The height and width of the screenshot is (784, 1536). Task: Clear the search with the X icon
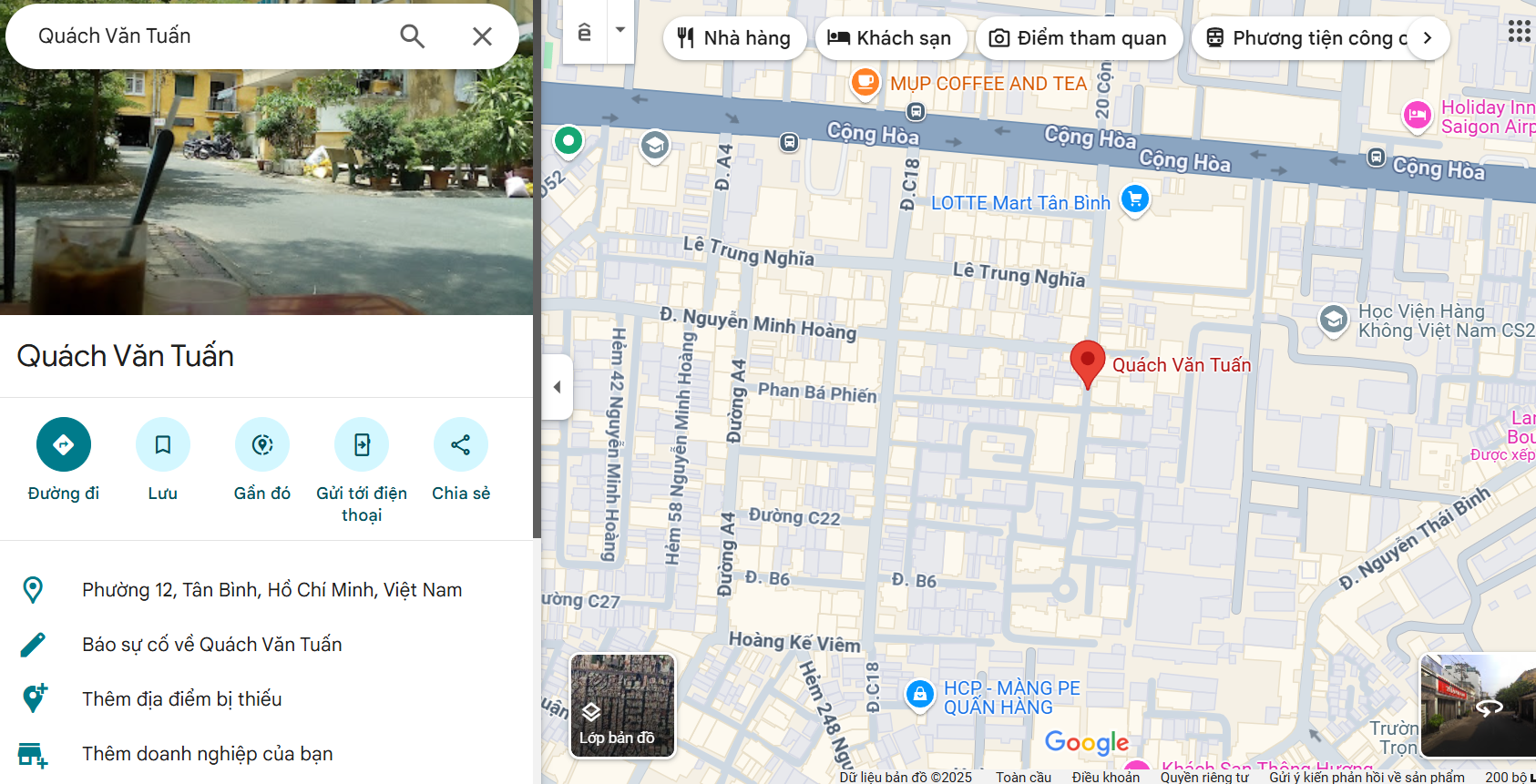[x=482, y=36]
